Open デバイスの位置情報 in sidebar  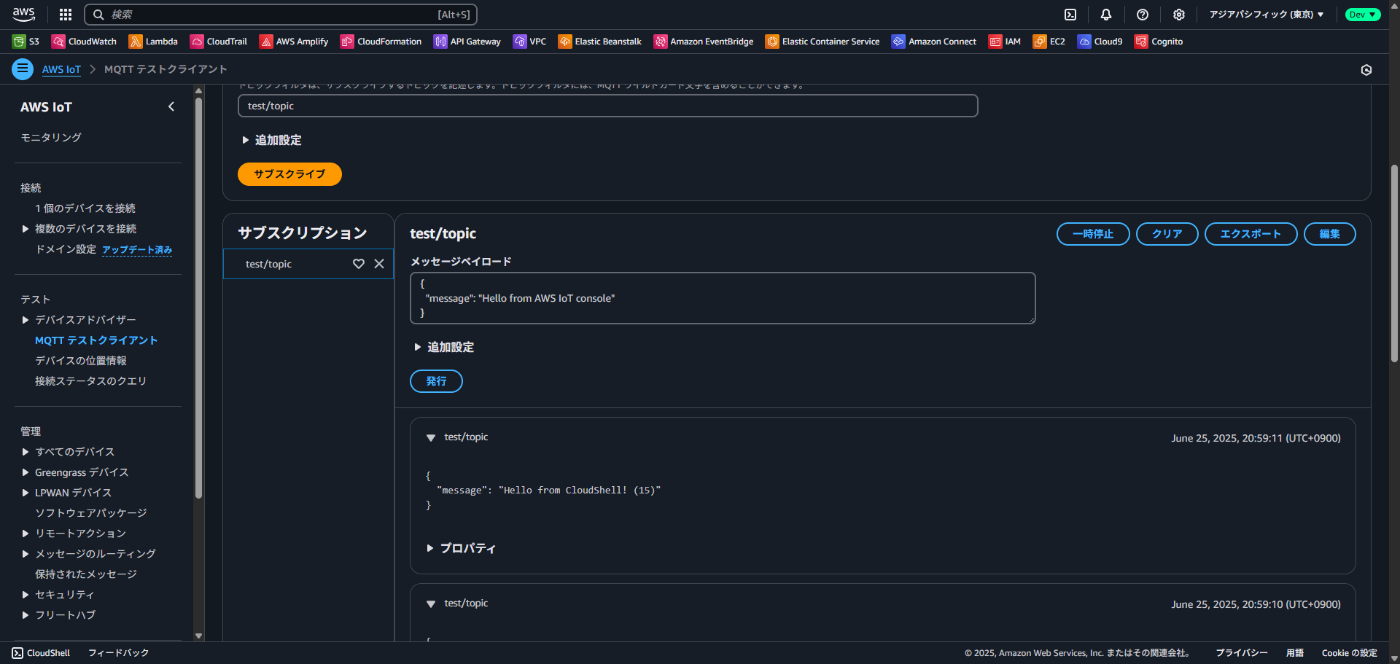81,361
